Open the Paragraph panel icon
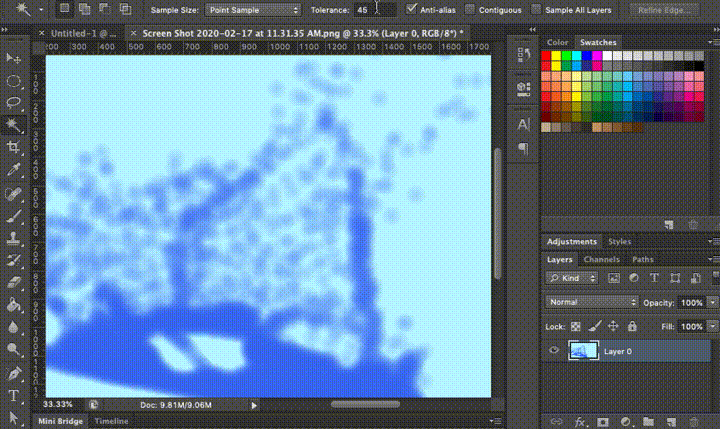This screenshot has width=720, height=429. pos(523,148)
